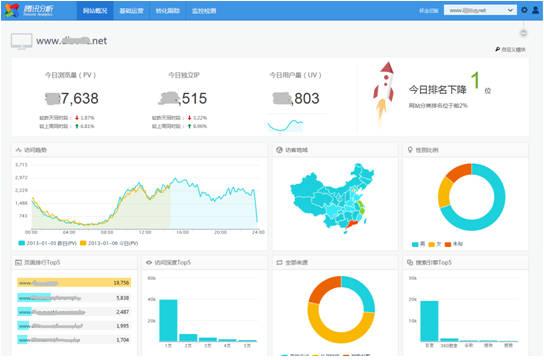Click the orange segment of sources donut
The height and width of the screenshot is (360, 544).
coord(322,288)
